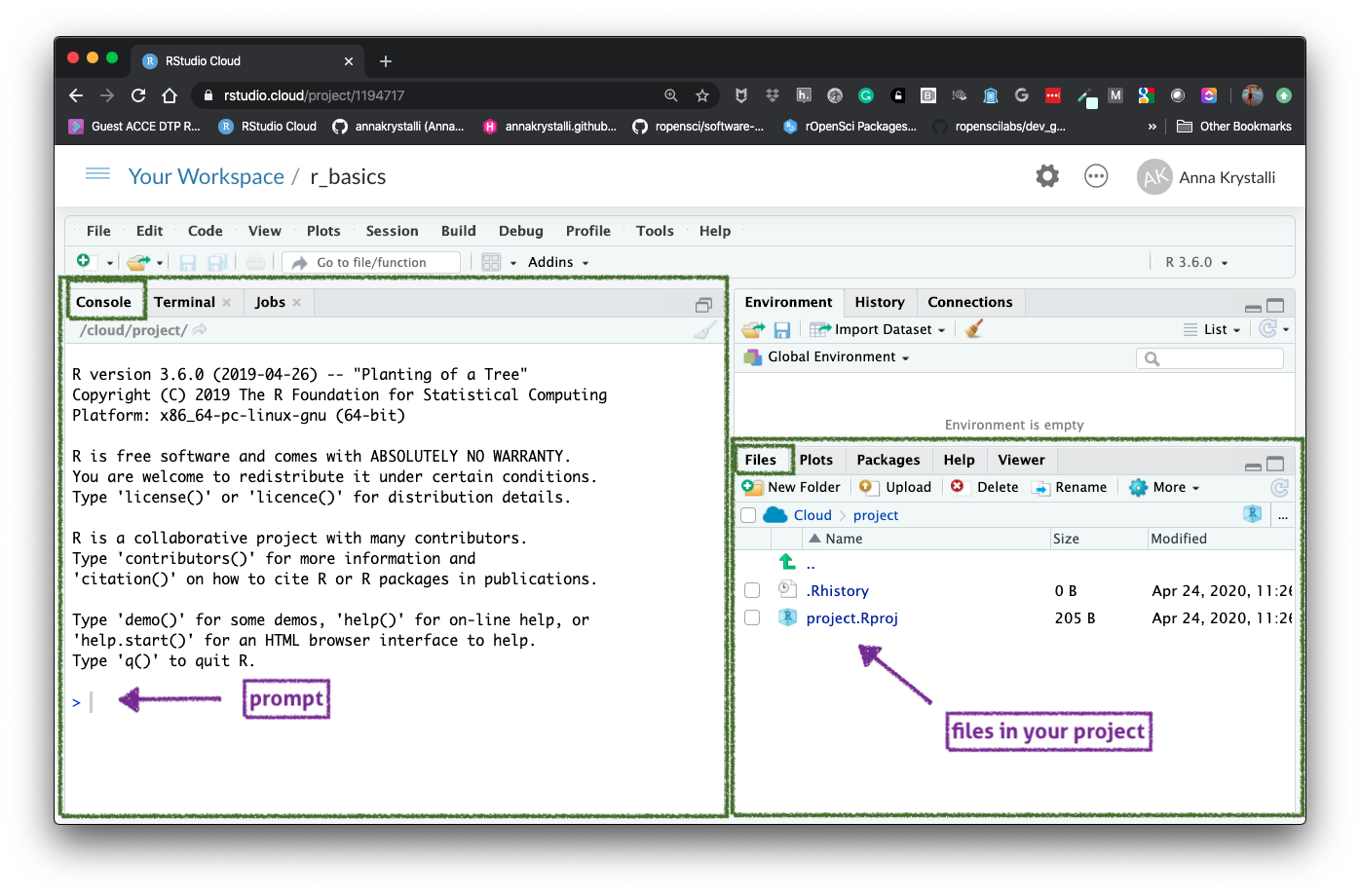Switch to the Packages tab
Screen dimensions: 1360x896
tap(888, 460)
